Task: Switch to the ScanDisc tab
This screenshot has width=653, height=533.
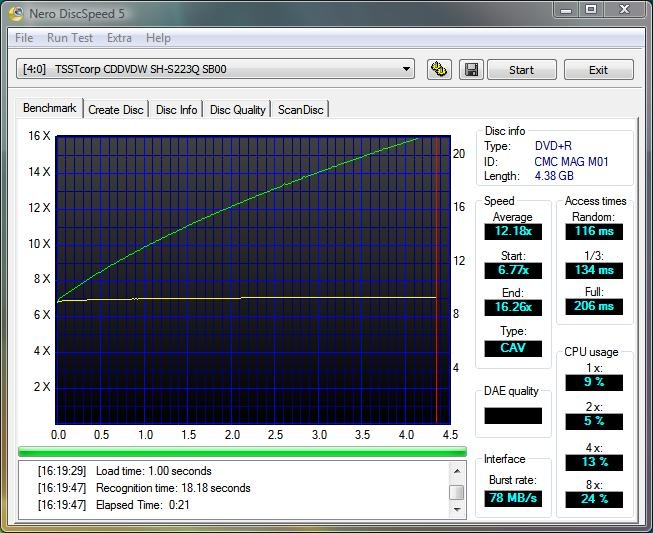Action: coord(301,110)
